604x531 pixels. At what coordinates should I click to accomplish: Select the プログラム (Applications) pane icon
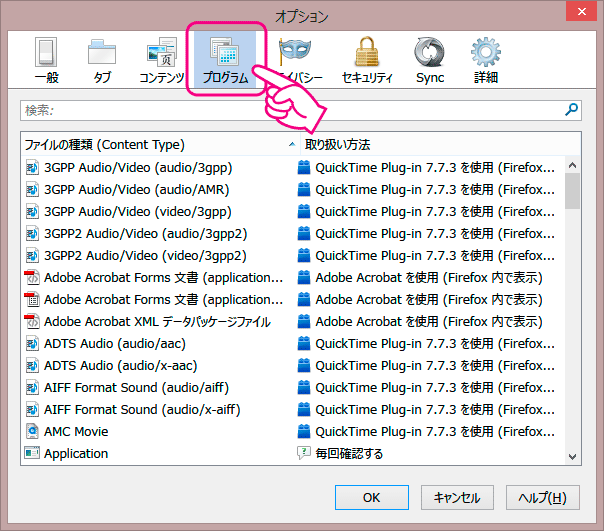(226, 60)
